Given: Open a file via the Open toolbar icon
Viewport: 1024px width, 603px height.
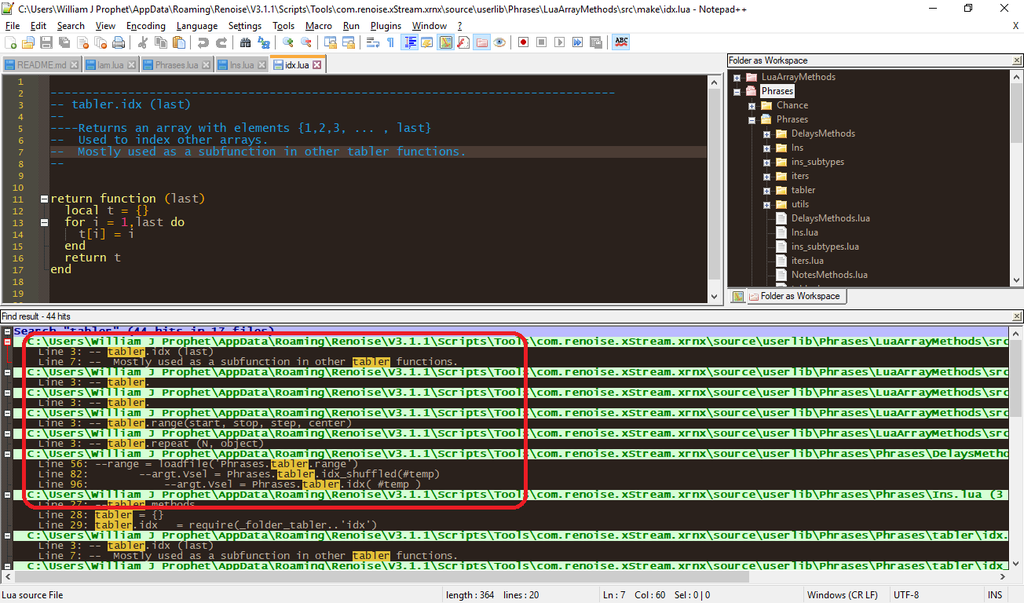Looking at the screenshot, I should pyautogui.click(x=28, y=42).
